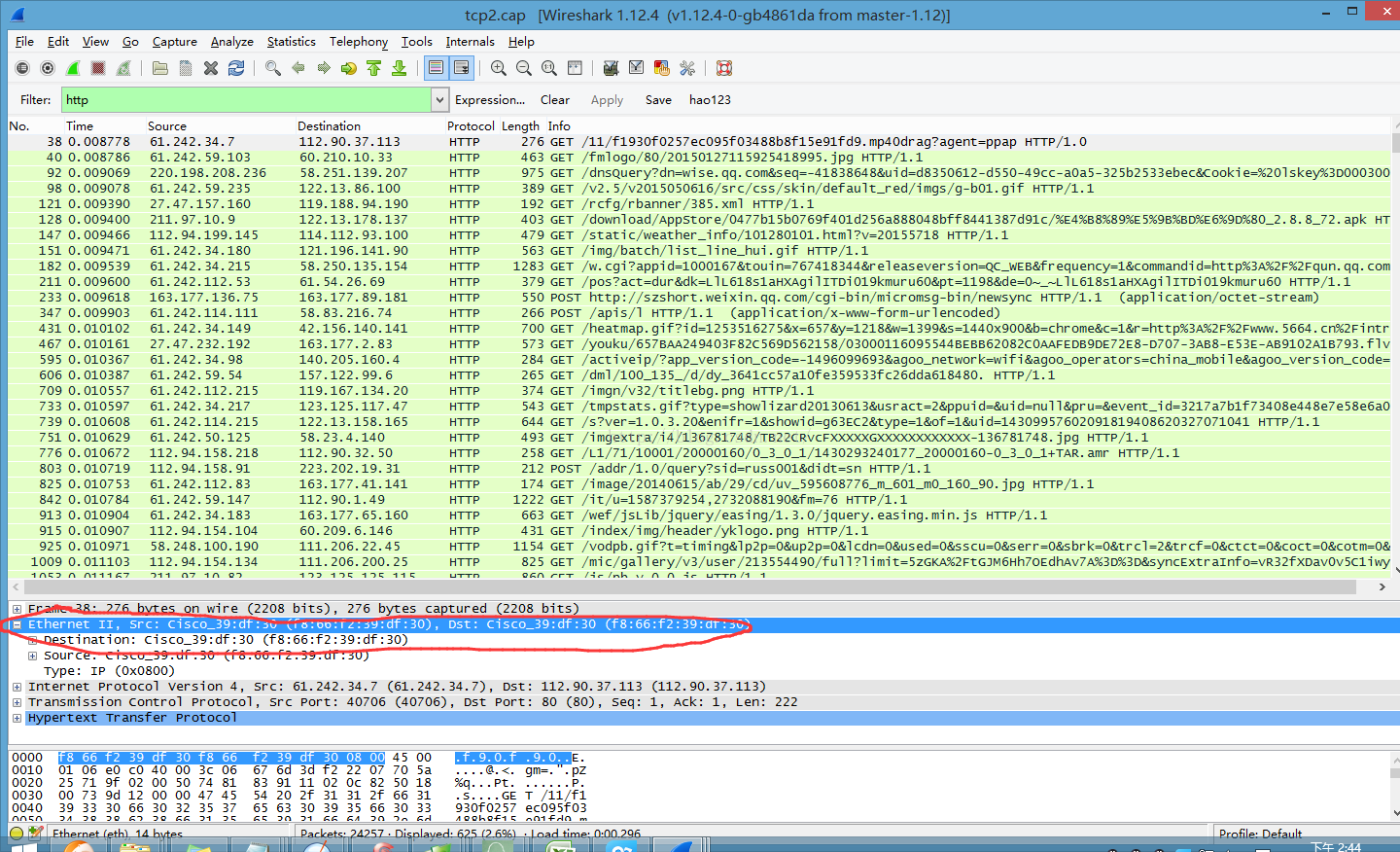1400x852 pixels.
Task: Open coloring rules editor icon
Action: pyautogui.click(x=662, y=68)
